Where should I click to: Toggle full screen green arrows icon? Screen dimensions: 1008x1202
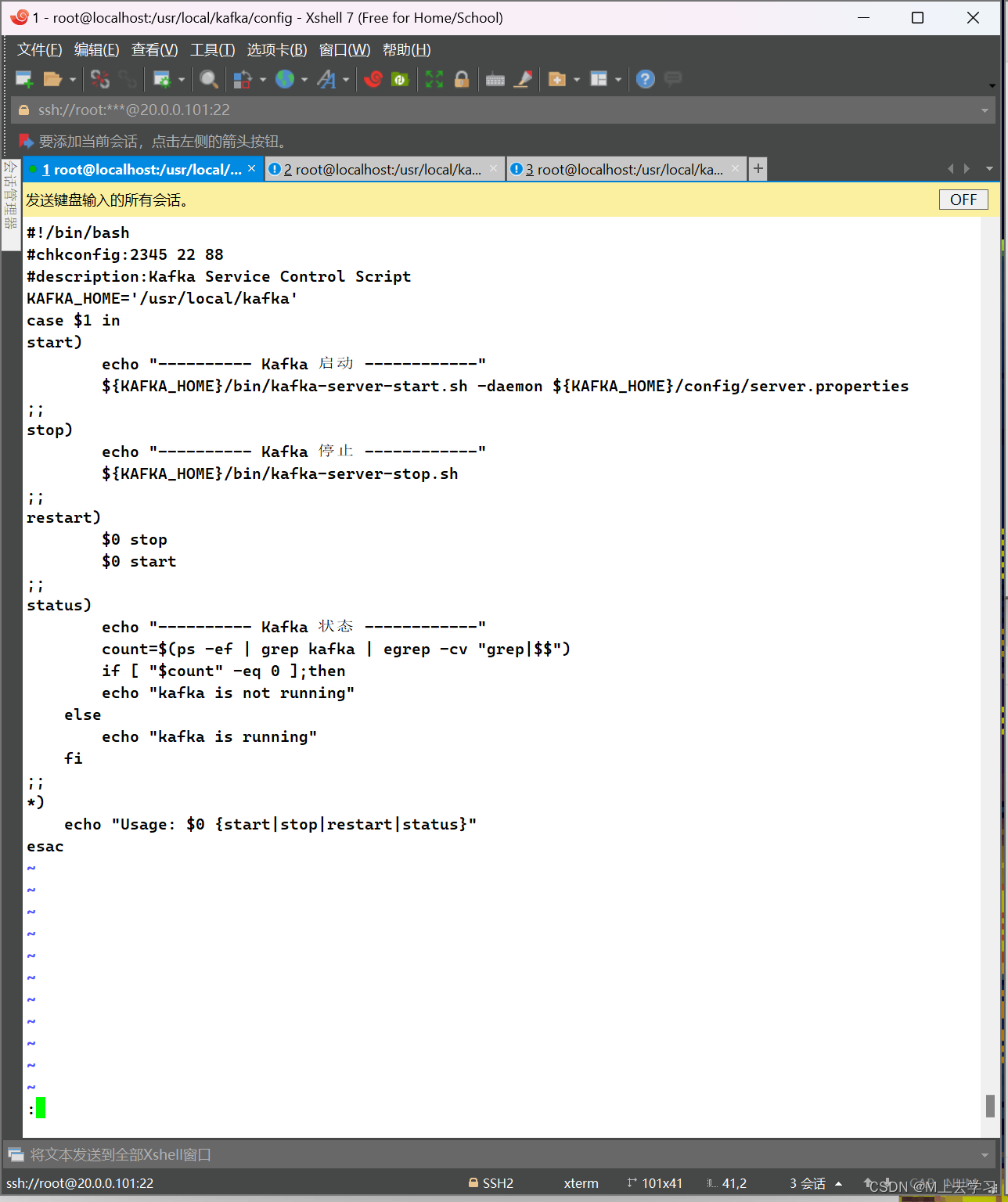(x=434, y=79)
